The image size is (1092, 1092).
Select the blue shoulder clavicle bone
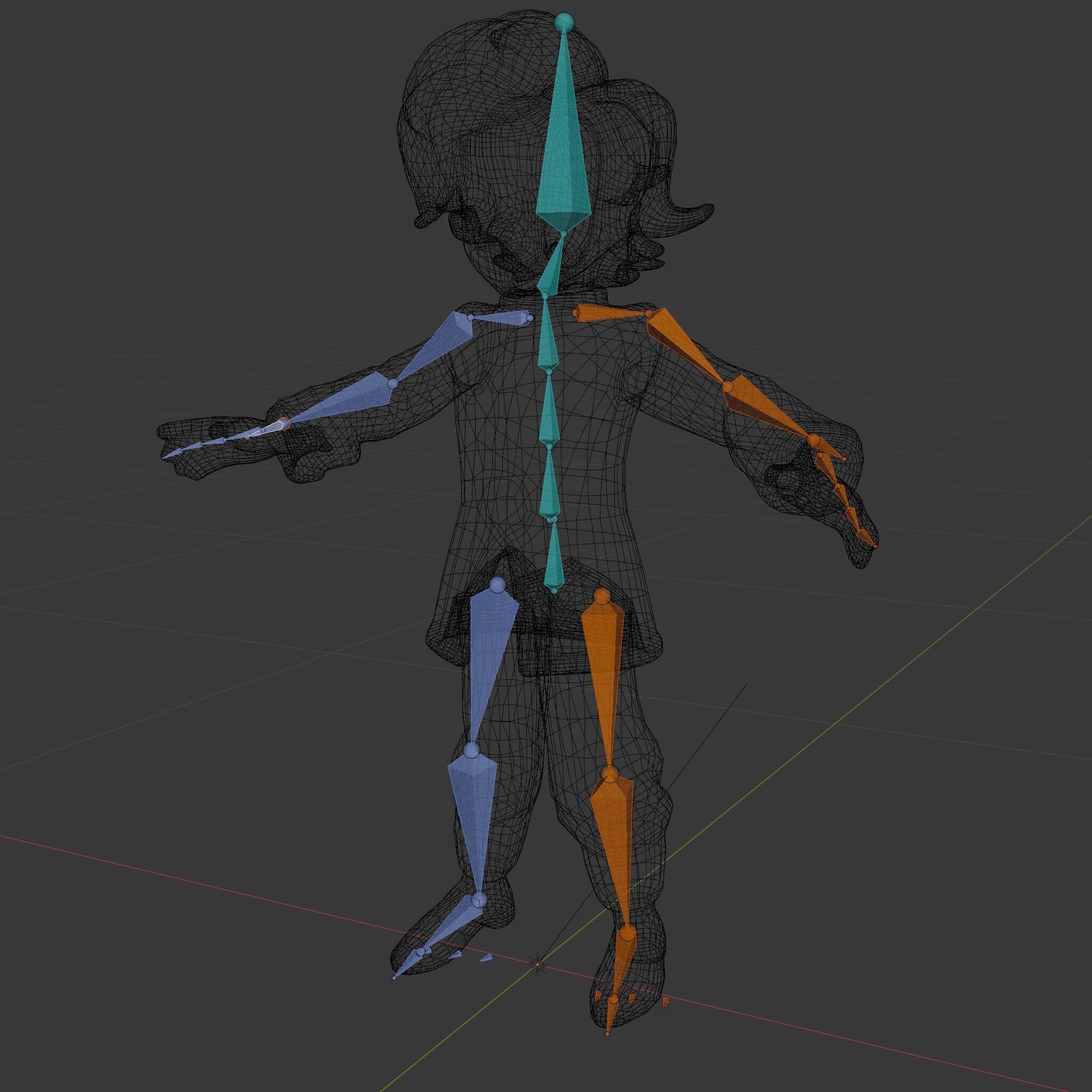click(500, 318)
